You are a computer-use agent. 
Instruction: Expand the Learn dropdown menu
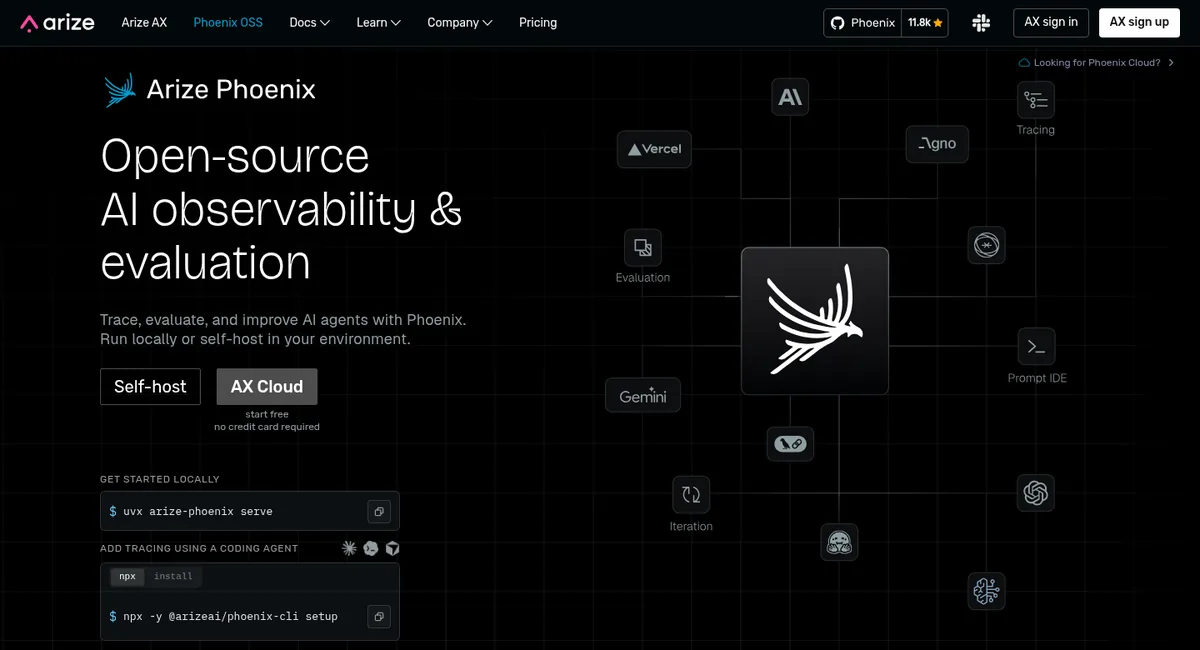378,22
